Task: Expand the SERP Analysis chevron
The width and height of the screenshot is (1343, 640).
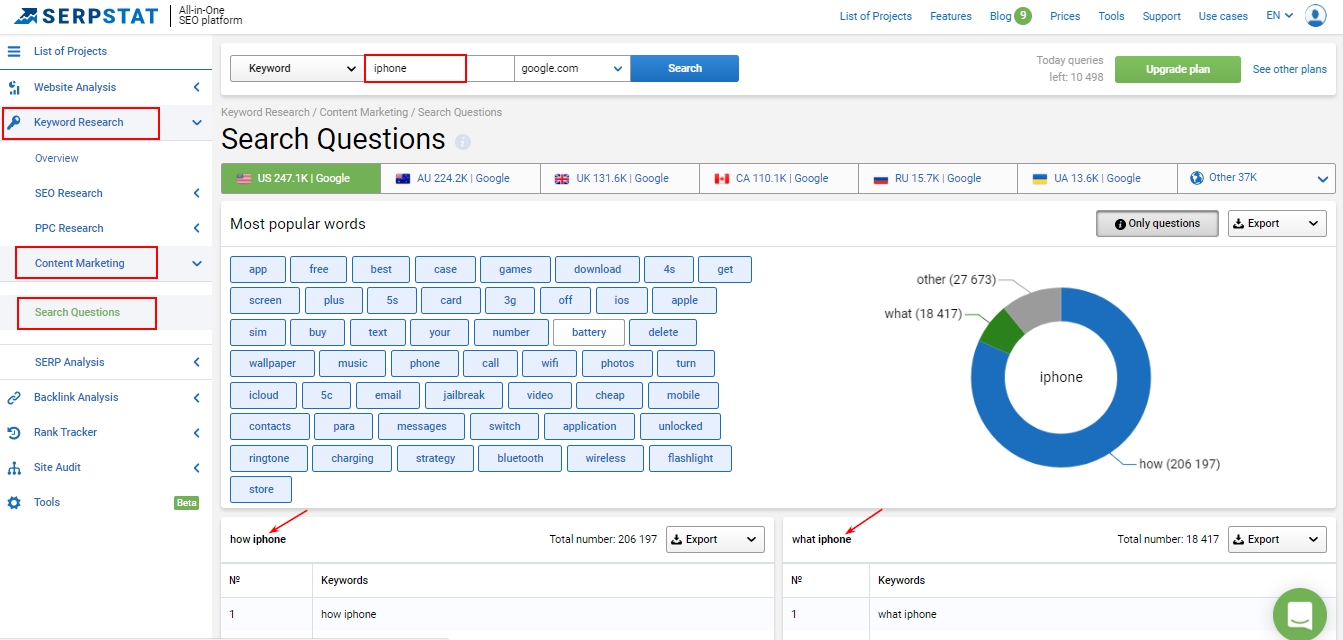Action: point(197,363)
